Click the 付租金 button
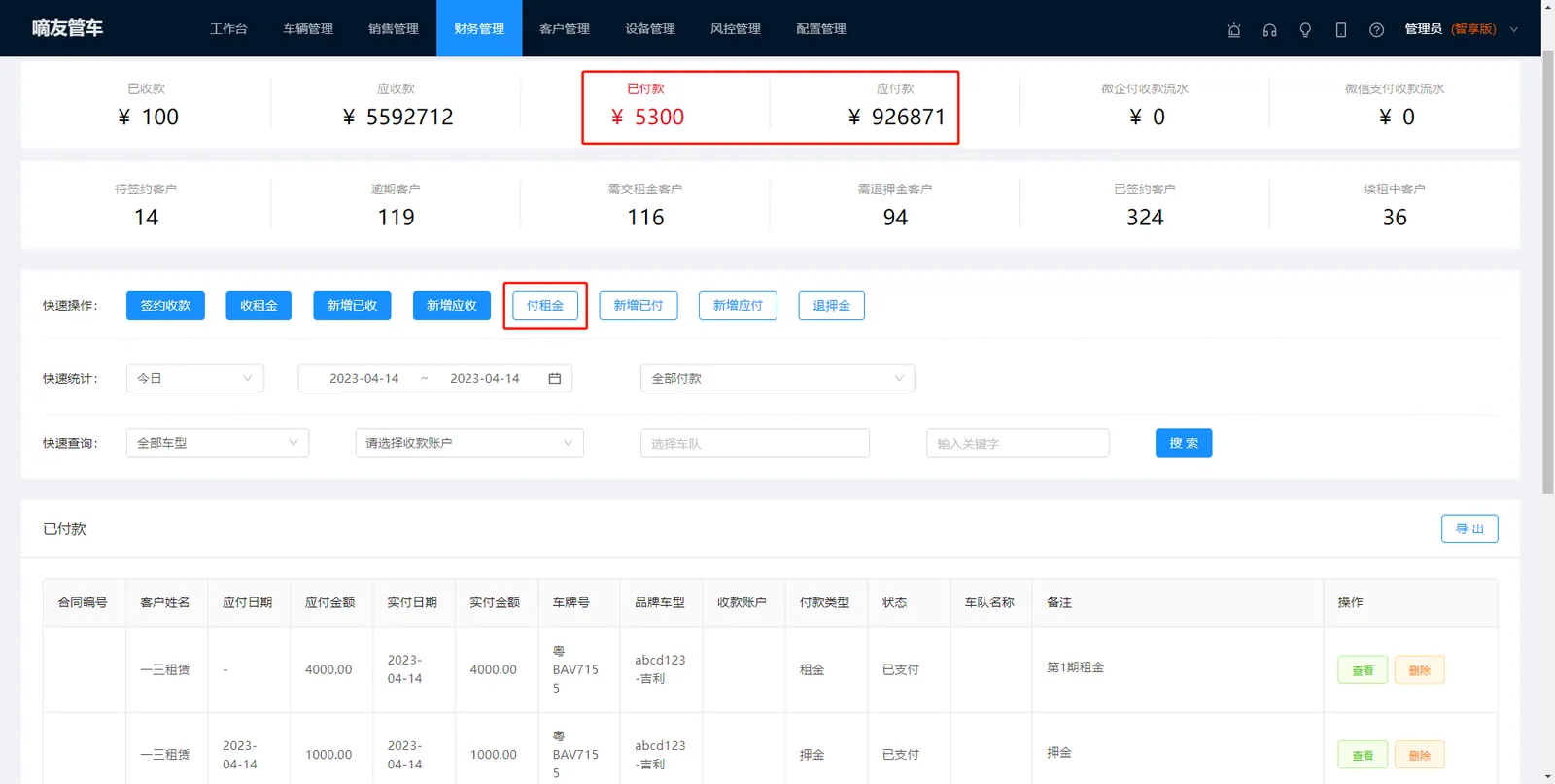This screenshot has width=1555, height=784. click(x=545, y=305)
